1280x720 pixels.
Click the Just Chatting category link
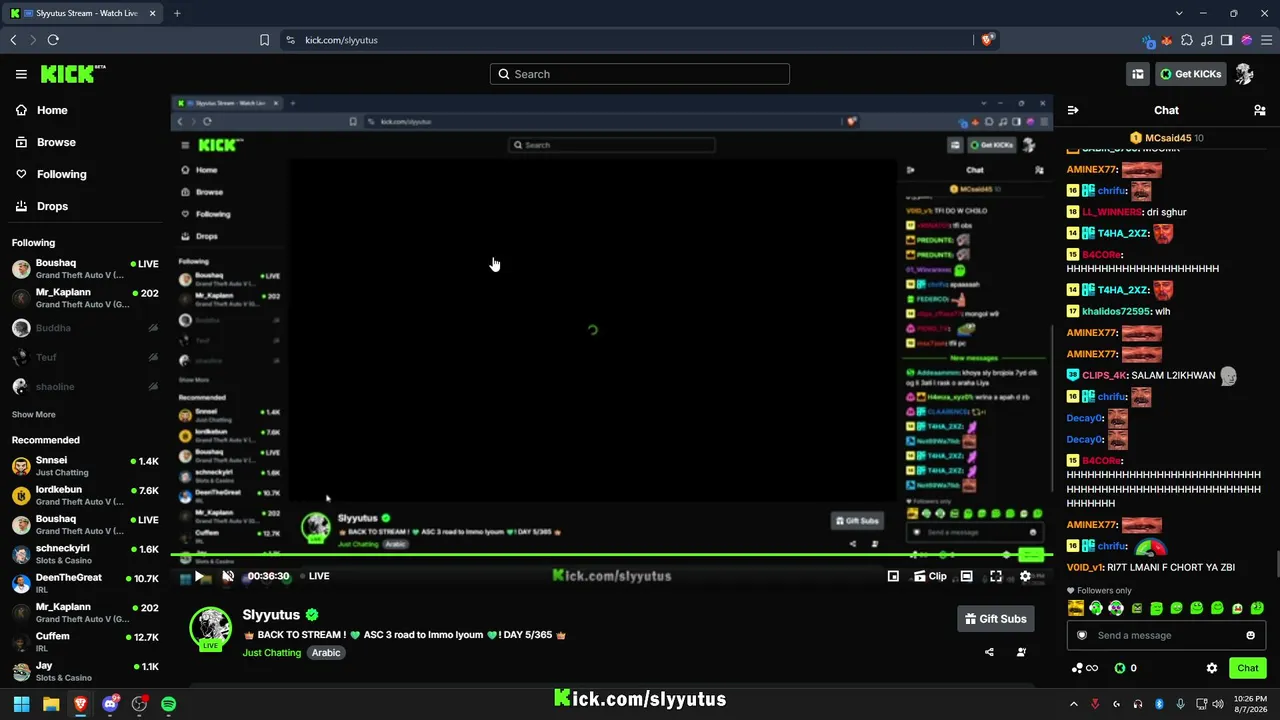tap(272, 653)
